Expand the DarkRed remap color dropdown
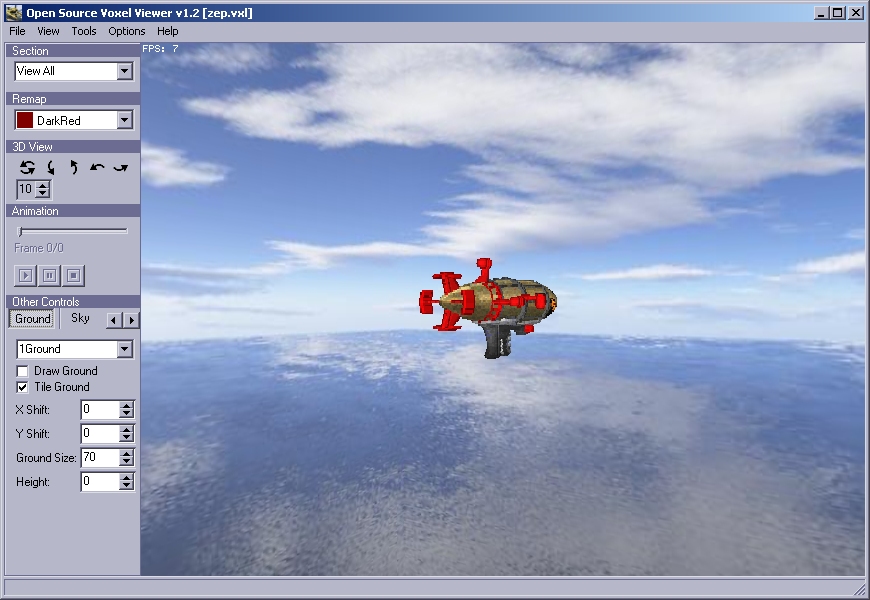Screen dimensions: 870x600 (x=124, y=120)
